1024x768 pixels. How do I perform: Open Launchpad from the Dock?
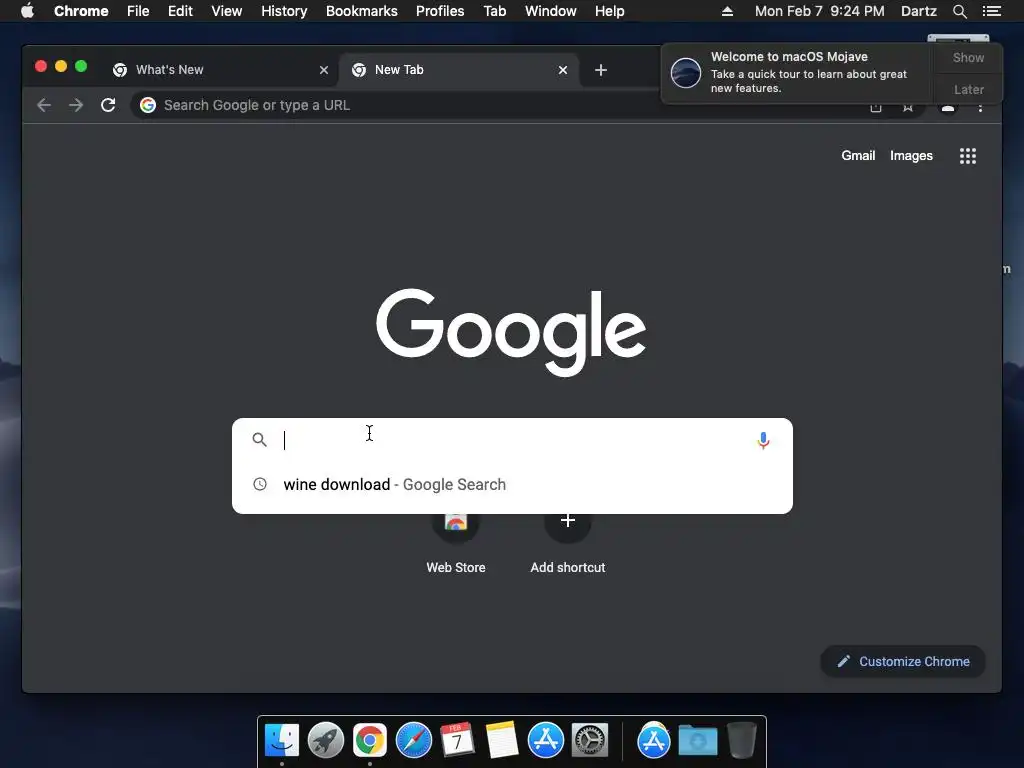(x=325, y=741)
